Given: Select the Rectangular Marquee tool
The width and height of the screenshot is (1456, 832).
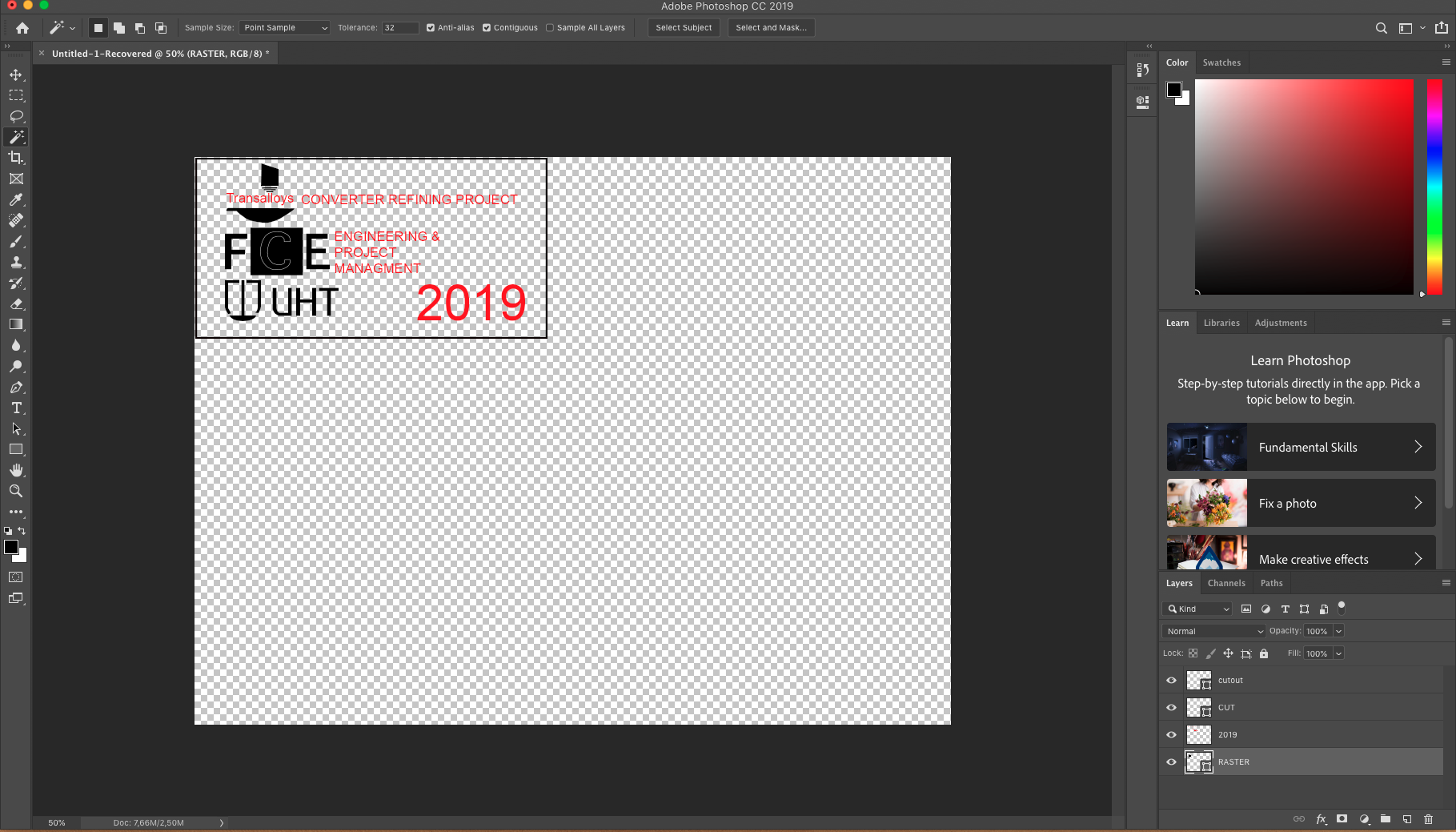Looking at the screenshot, I should [16, 95].
